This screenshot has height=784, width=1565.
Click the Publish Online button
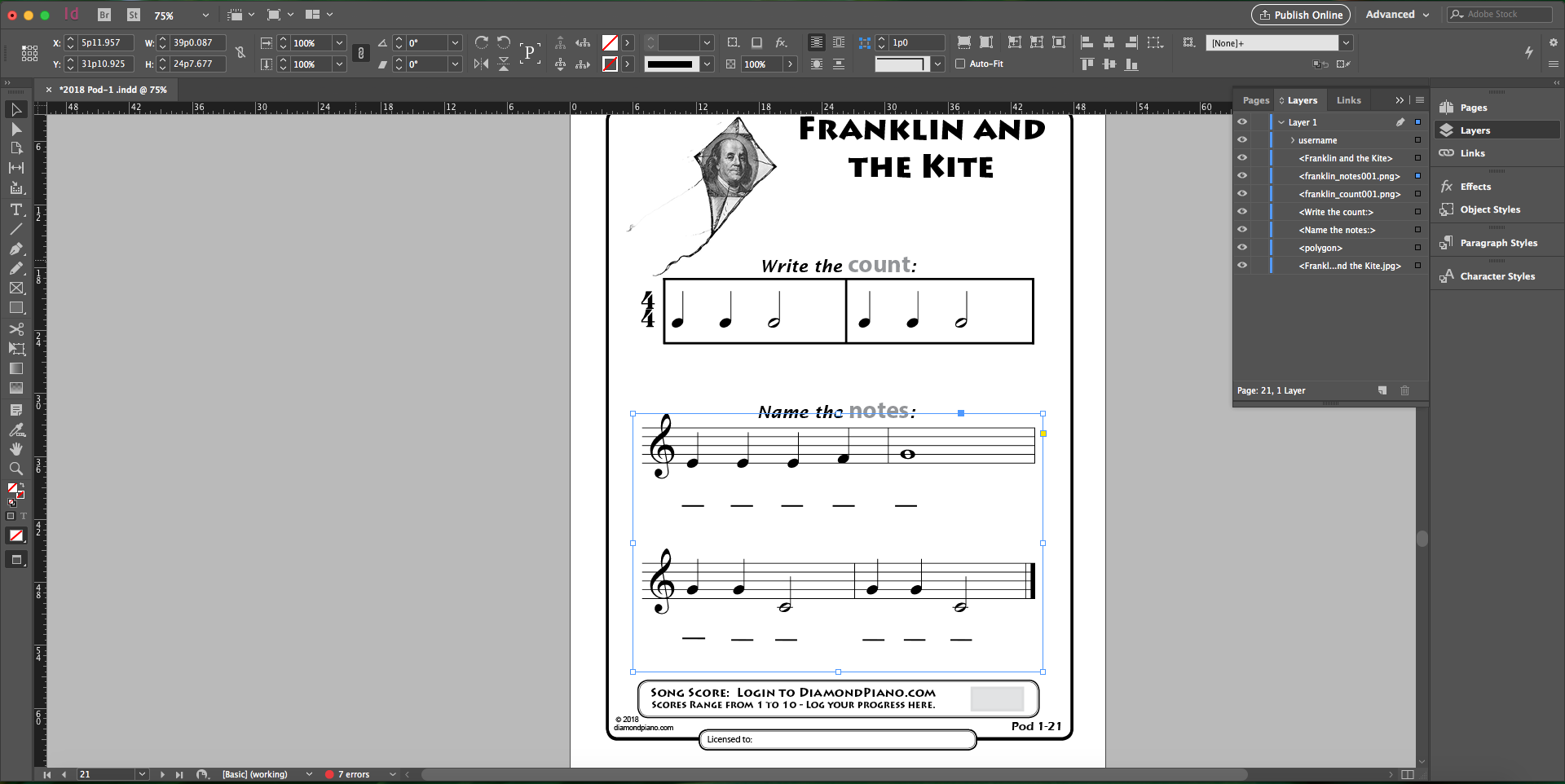pyautogui.click(x=1300, y=15)
